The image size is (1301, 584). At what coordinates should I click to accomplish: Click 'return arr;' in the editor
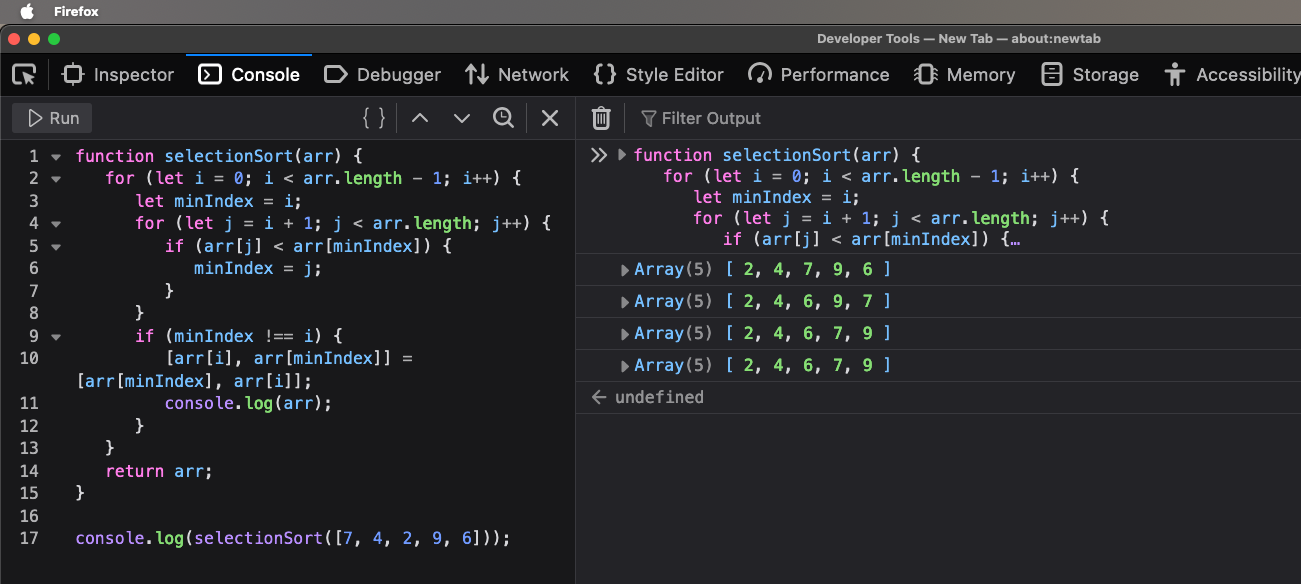[x=159, y=471]
